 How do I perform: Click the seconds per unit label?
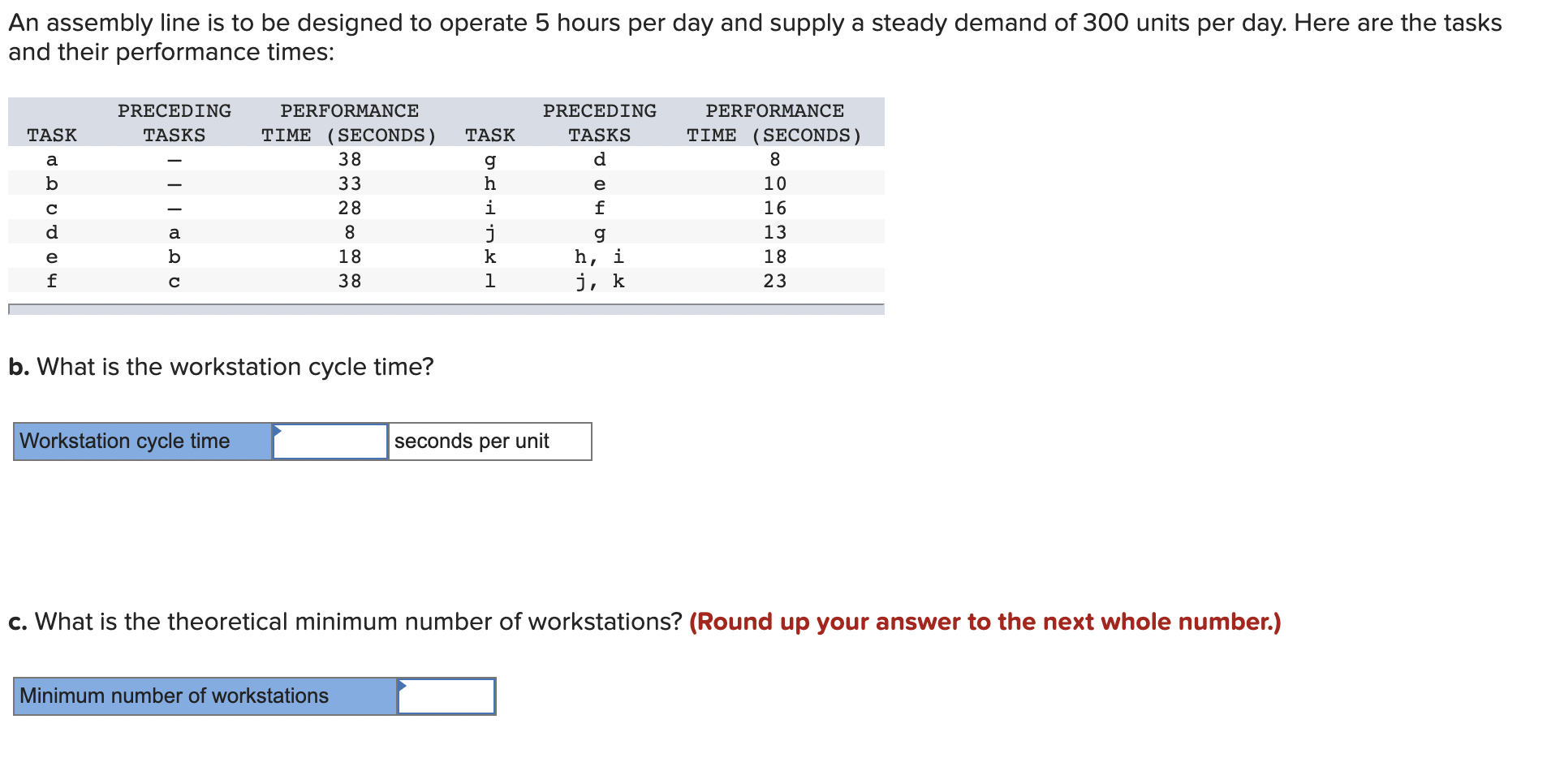(x=472, y=442)
